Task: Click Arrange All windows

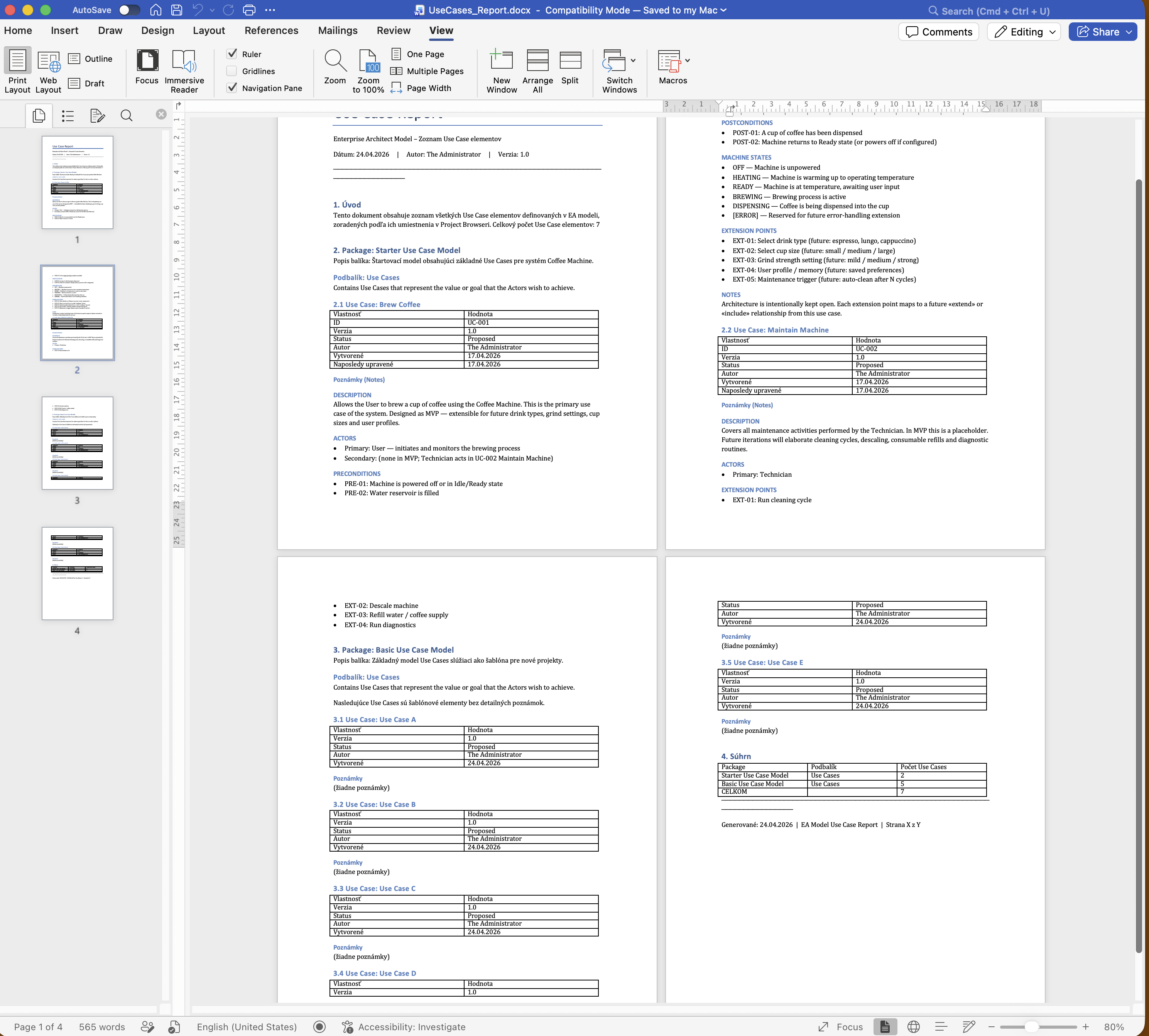Action: click(x=537, y=71)
